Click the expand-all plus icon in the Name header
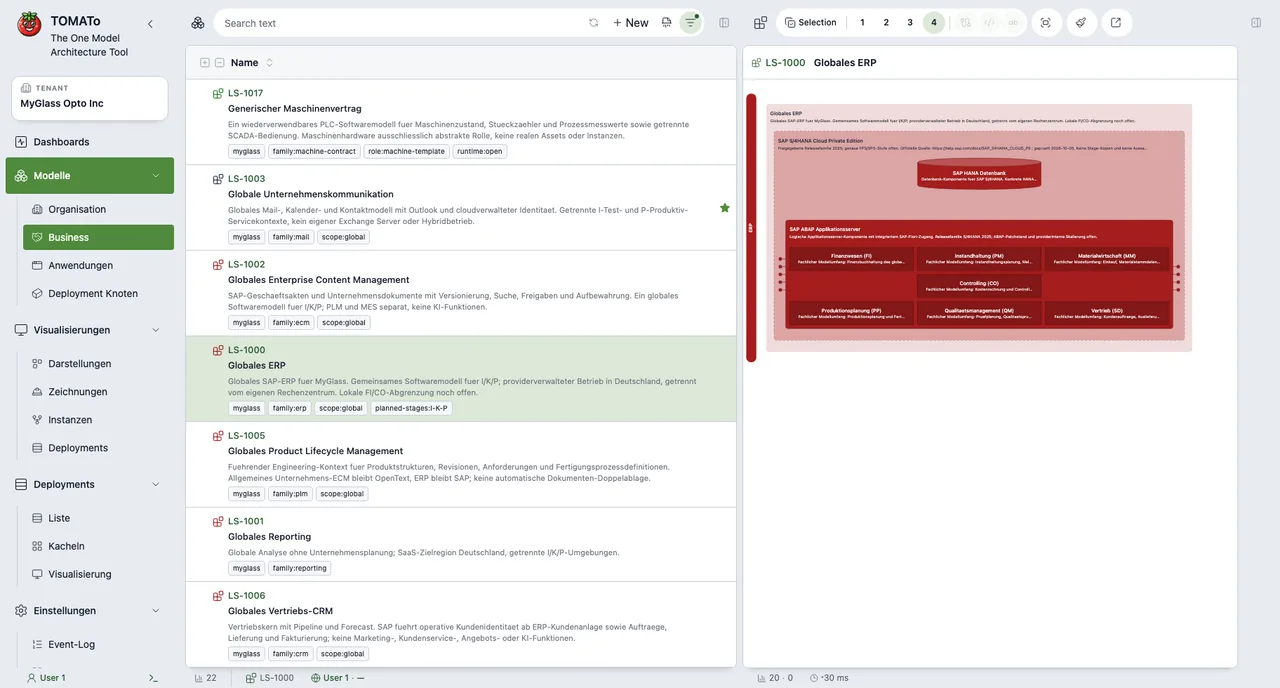Viewport: 1280px width, 688px height. click(x=205, y=63)
